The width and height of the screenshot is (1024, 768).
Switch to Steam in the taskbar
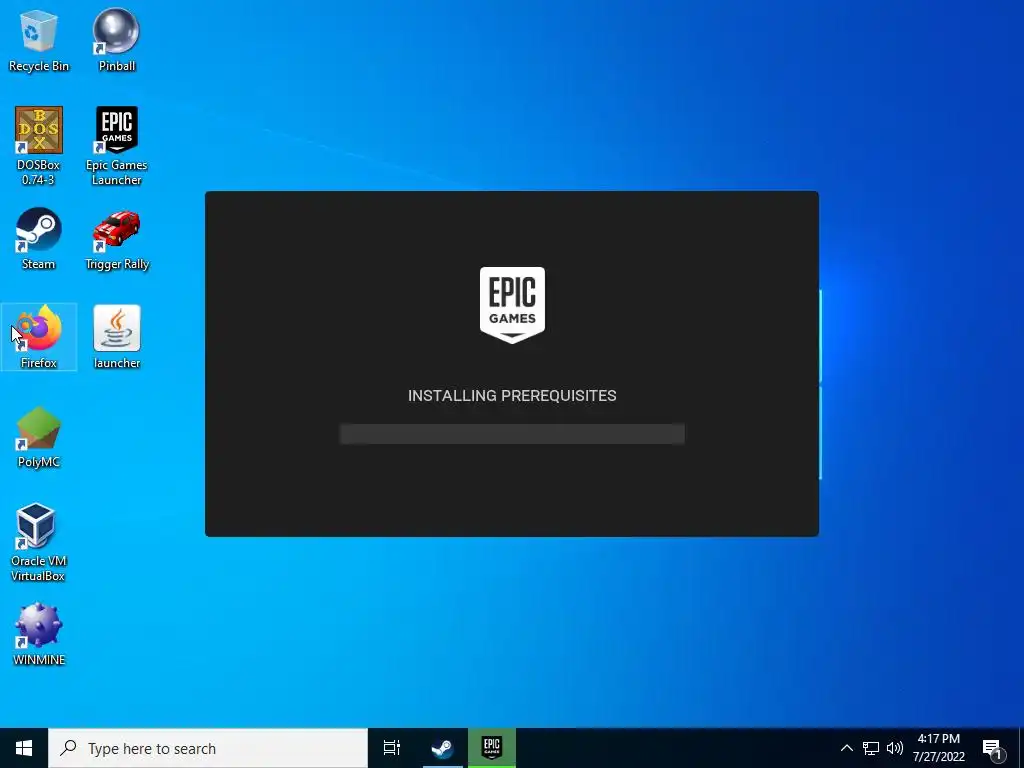442,748
